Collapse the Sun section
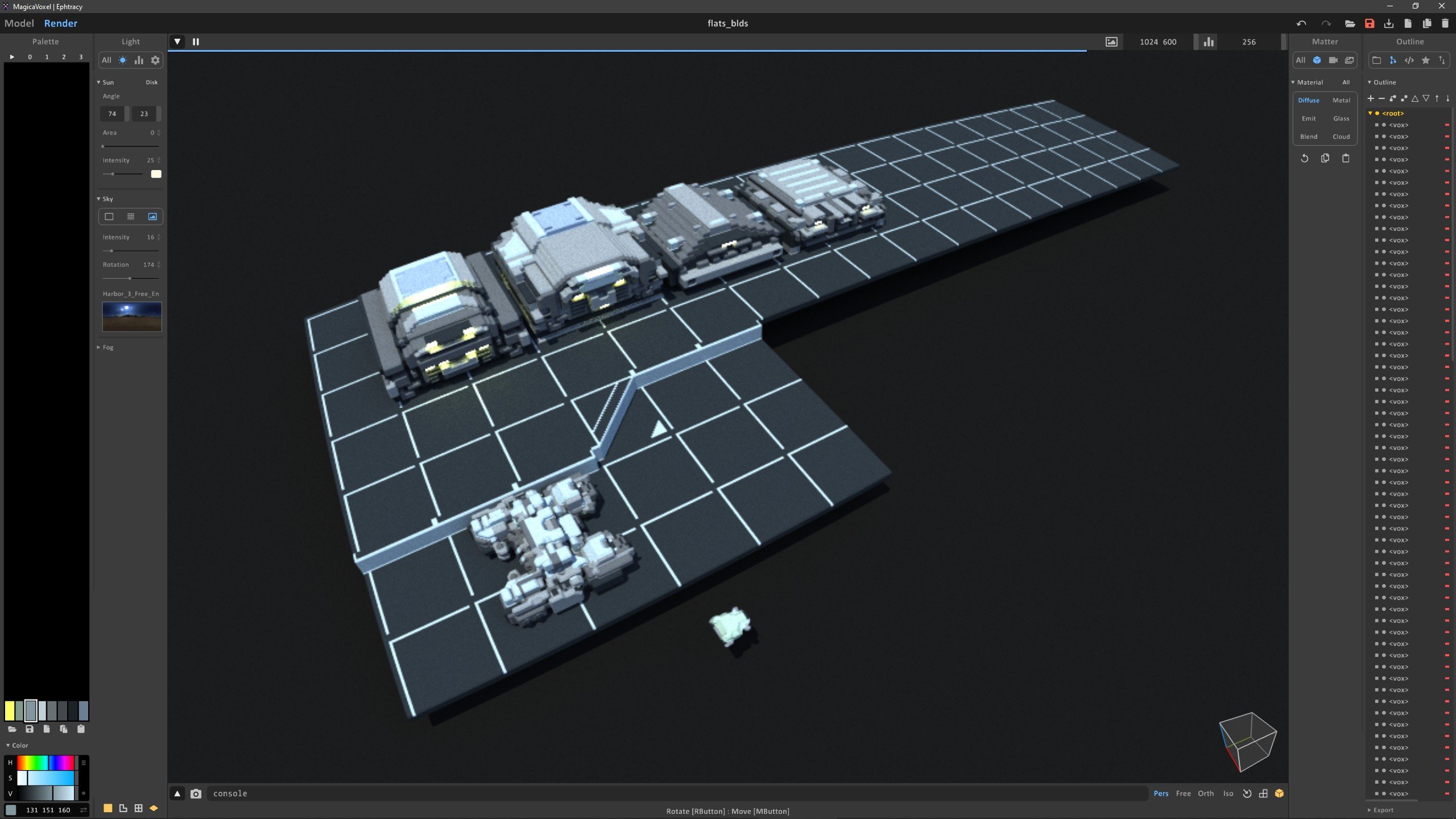 [98, 82]
